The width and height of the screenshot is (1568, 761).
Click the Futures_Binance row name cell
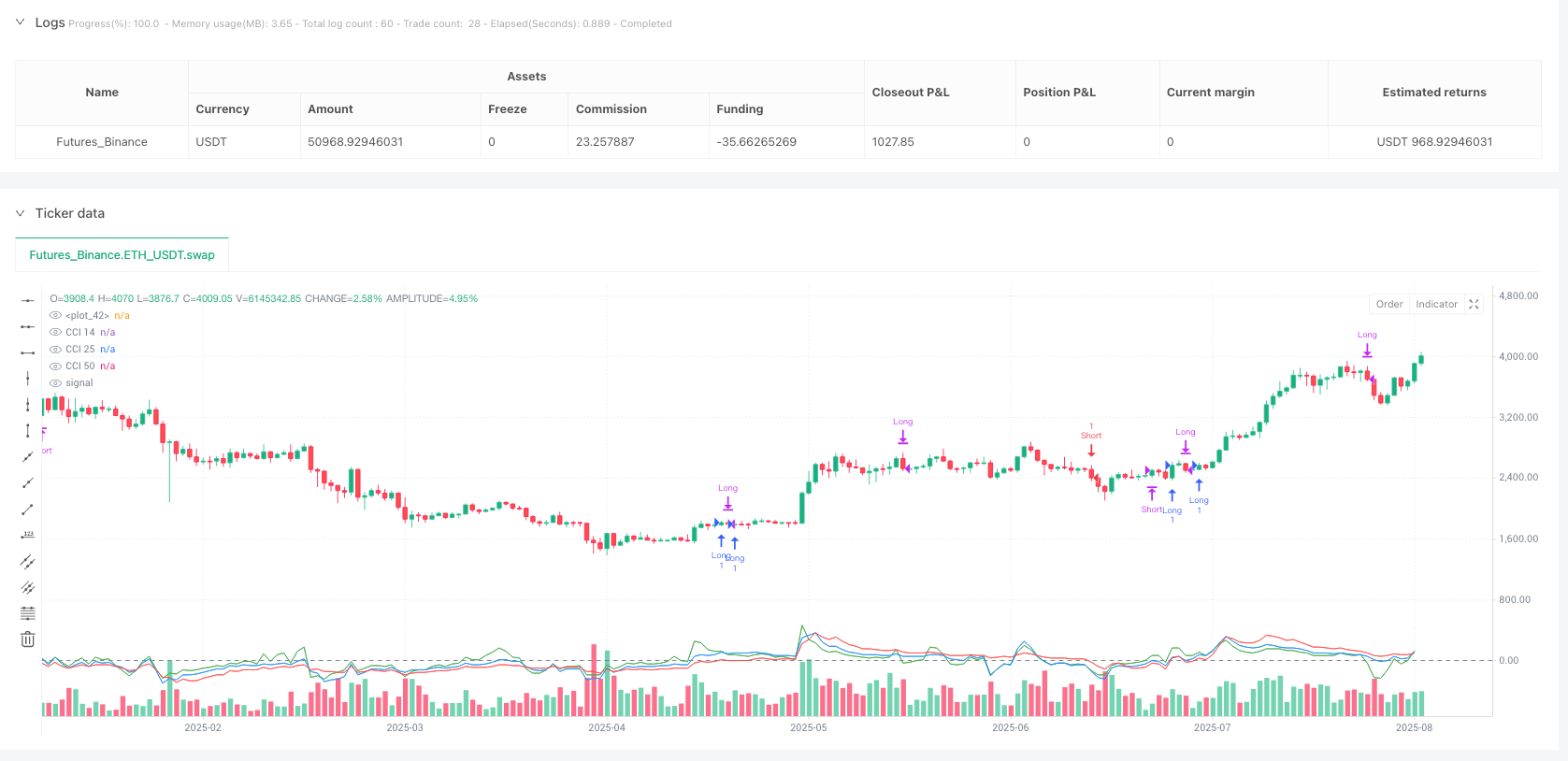tap(102, 142)
